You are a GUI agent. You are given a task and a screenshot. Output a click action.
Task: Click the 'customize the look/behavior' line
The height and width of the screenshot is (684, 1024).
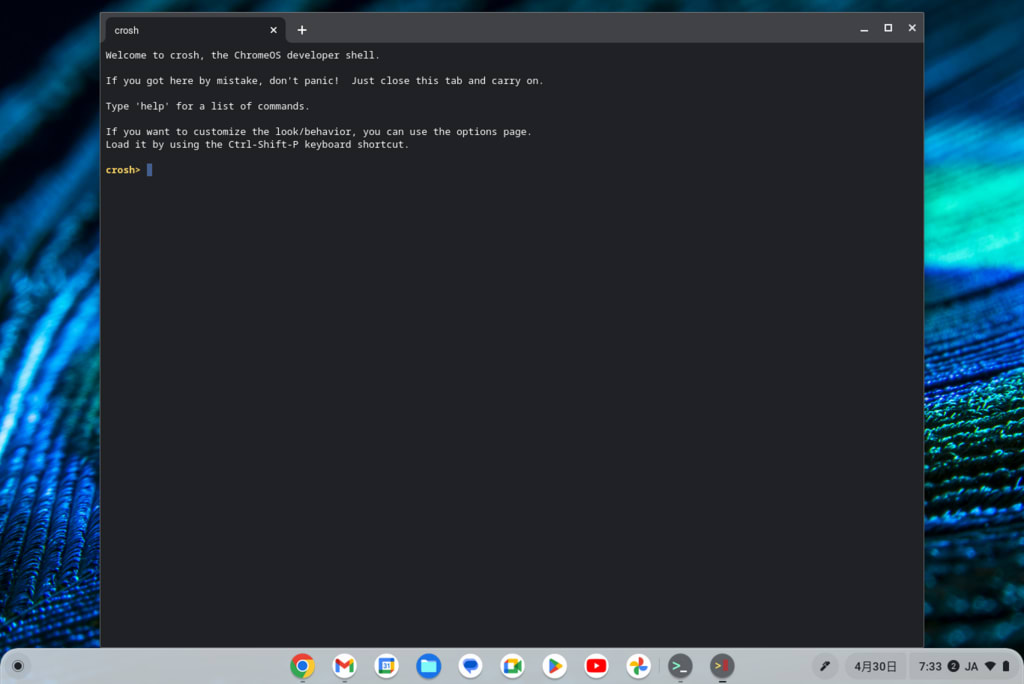(x=319, y=131)
